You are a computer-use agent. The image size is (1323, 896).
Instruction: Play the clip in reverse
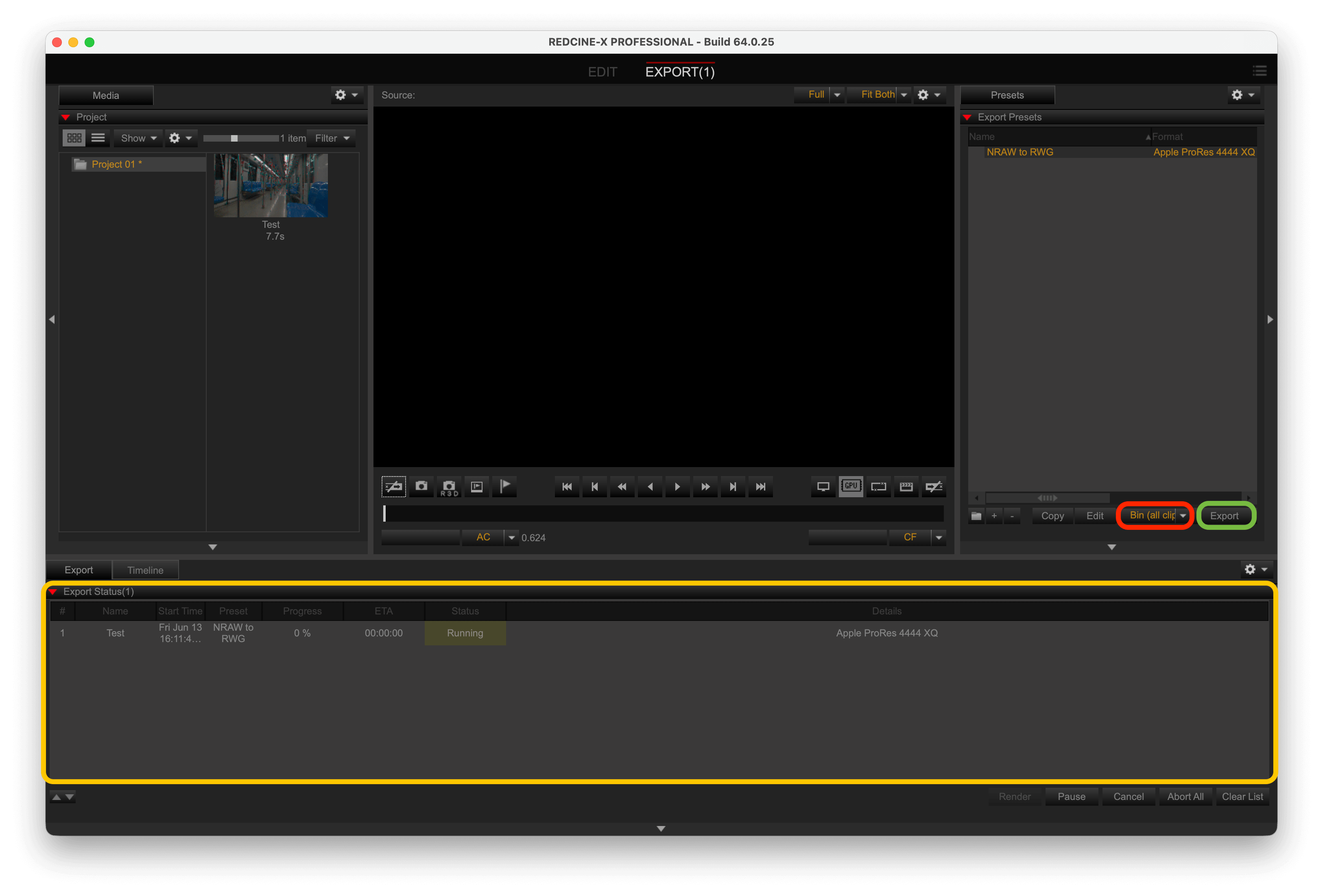(x=650, y=487)
